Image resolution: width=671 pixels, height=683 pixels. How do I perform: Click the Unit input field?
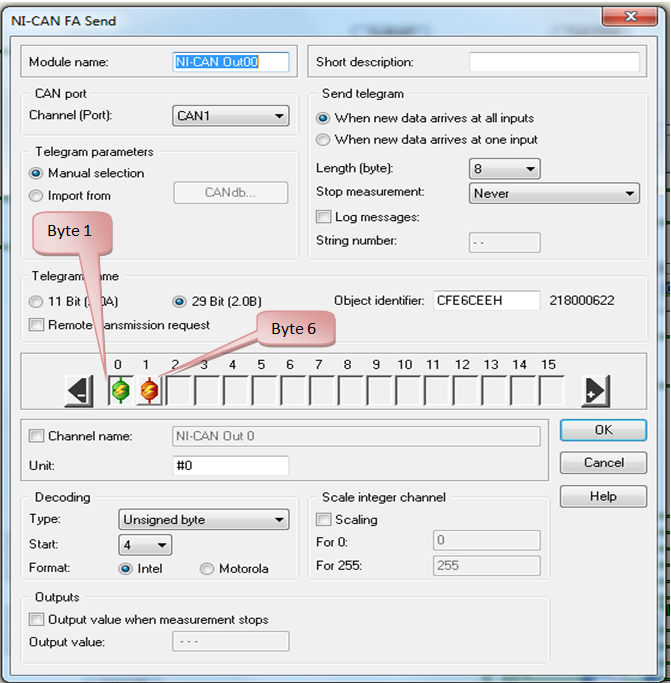(x=230, y=466)
